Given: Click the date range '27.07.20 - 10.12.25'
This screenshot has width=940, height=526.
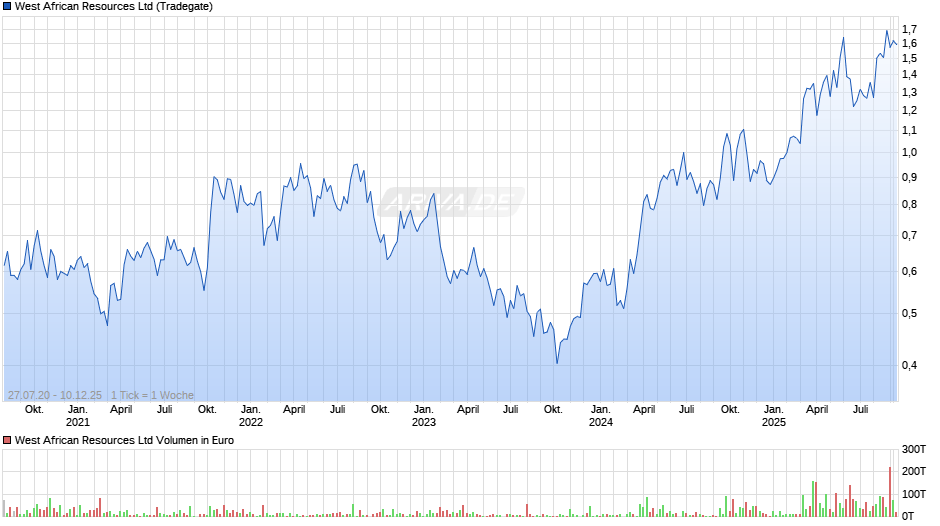Looking at the screenshot, I should pyautogui.click(x=55, y=395).
